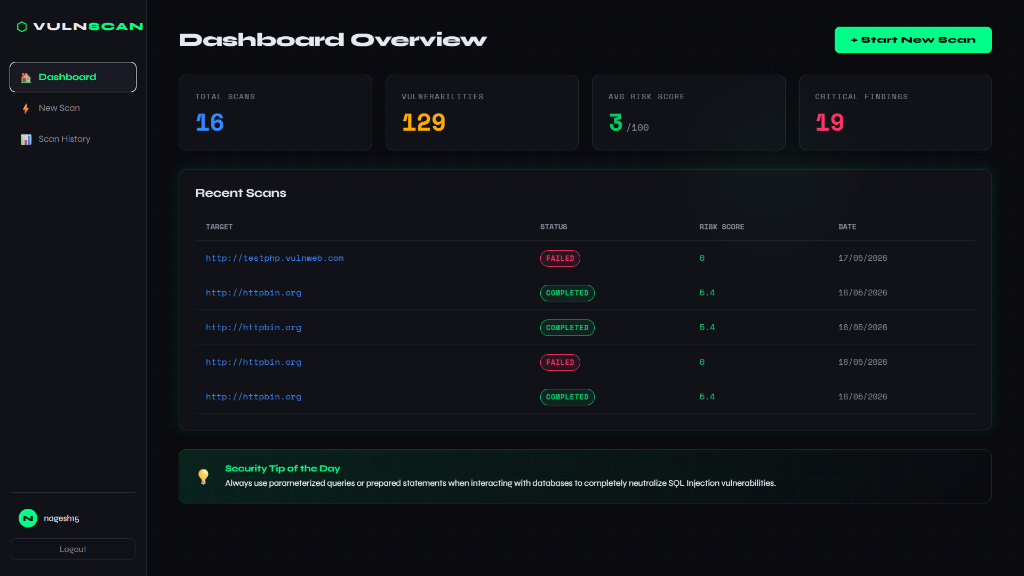
Task: Click the green N user avatar
Action: 27,518
